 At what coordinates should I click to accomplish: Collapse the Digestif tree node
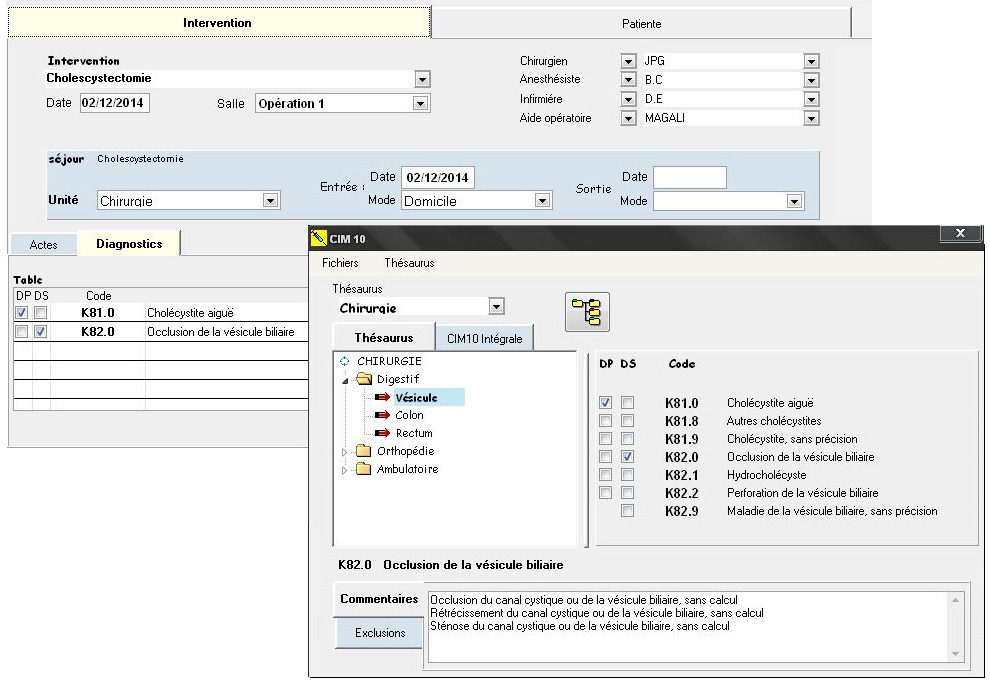point(345,381)
